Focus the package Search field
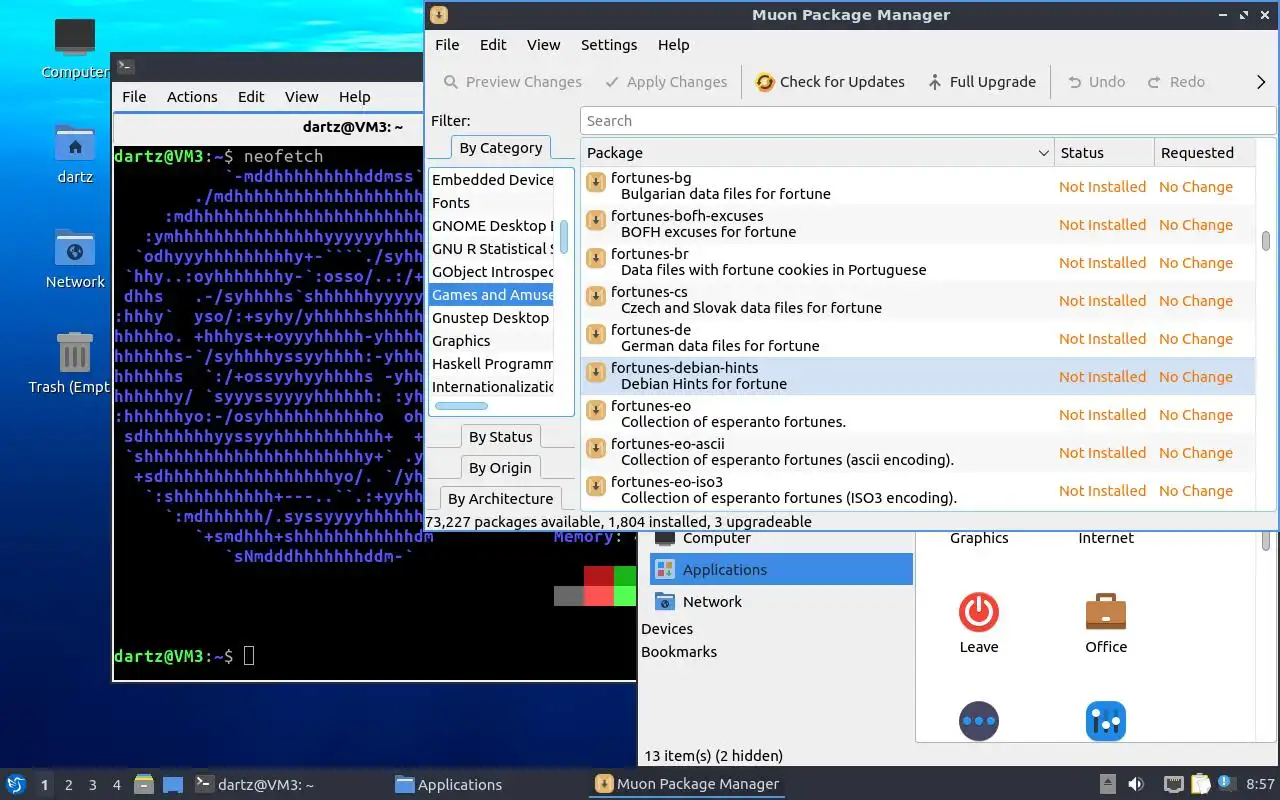 pyautogui.click(x=928, y=121)
